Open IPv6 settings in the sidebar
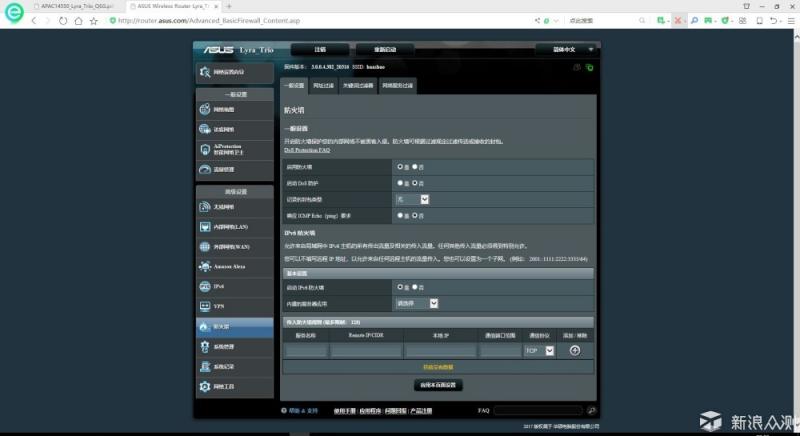Screen dimensions: 800x436 235,286
